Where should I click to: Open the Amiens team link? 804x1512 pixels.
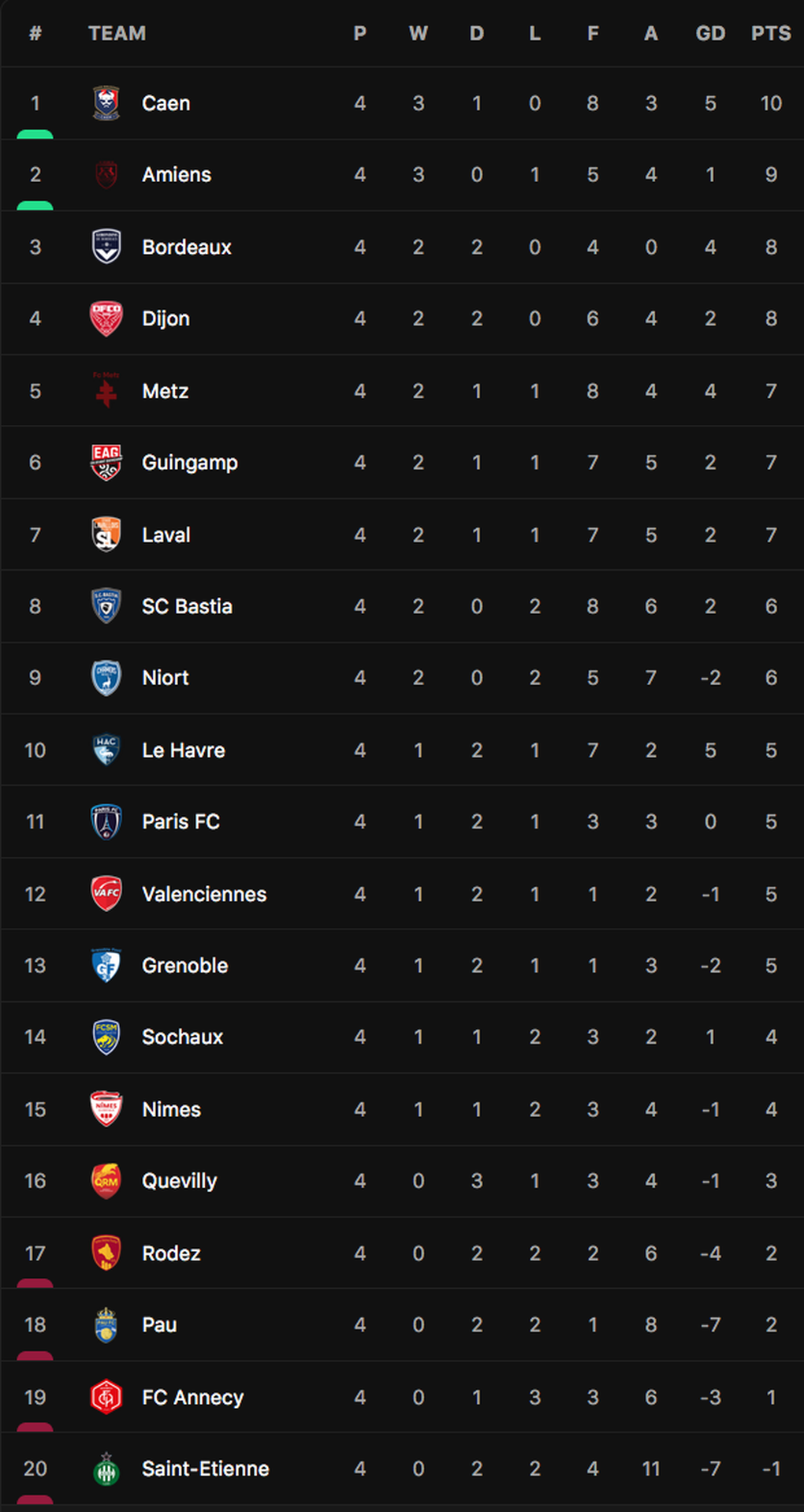pos(177,174)
